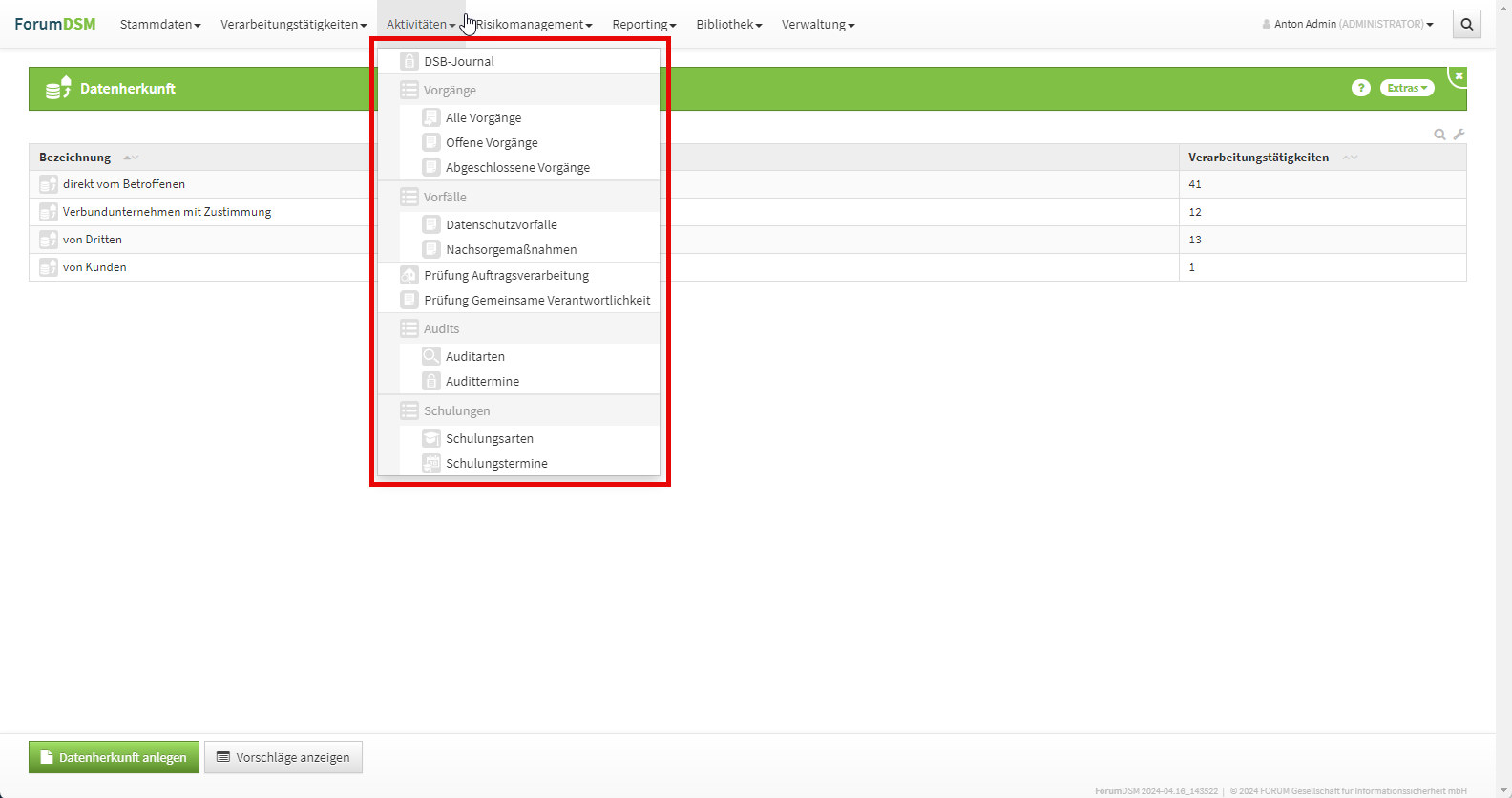Choose Datenschutzvorfälle in the Aktivitäten menu

coord(501,224)
